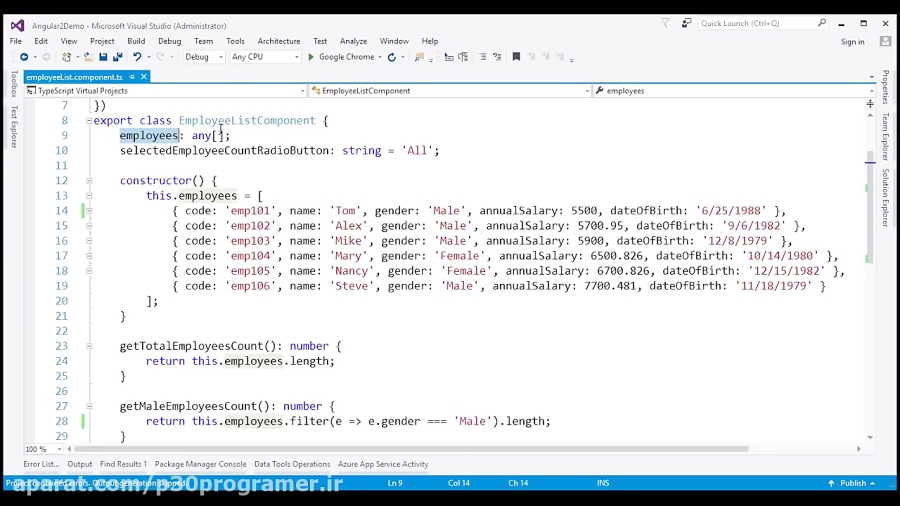Open the TypeScript Virtual Projects dropdown
Screen dimensions: 900x506
tap(165, 91)
